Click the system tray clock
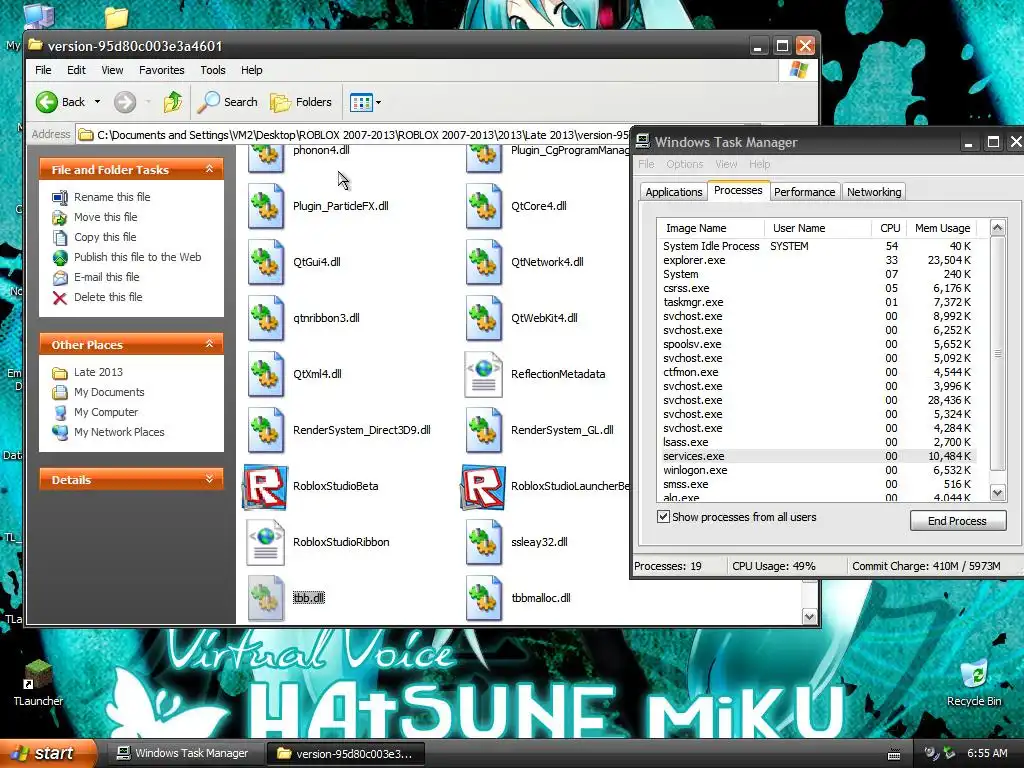 pos(987,754)
